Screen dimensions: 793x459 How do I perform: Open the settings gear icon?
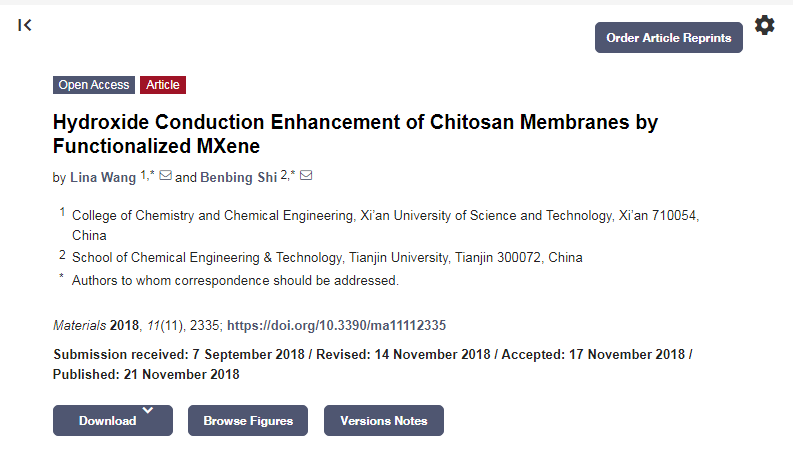click(764, 26)
